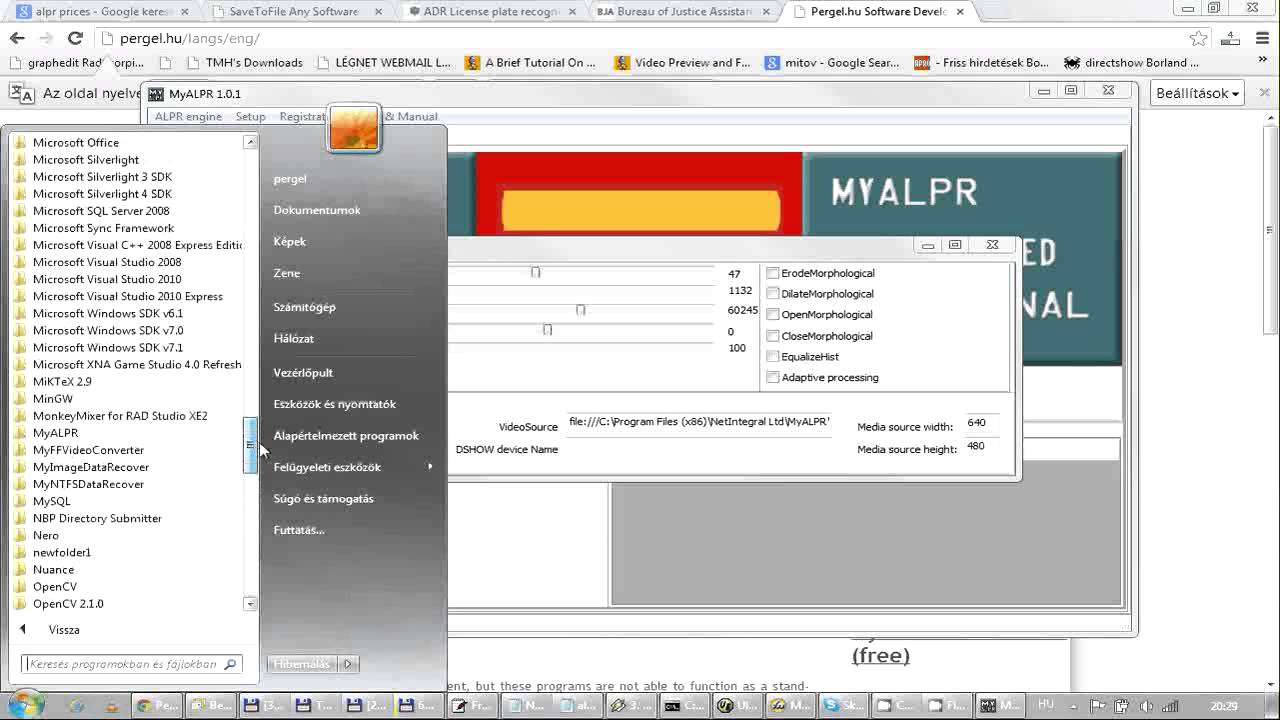The height and width of the screenshot is (720, 1280).
Task: Click the programs list scroll-down arrow
Action: coord(250,603)
